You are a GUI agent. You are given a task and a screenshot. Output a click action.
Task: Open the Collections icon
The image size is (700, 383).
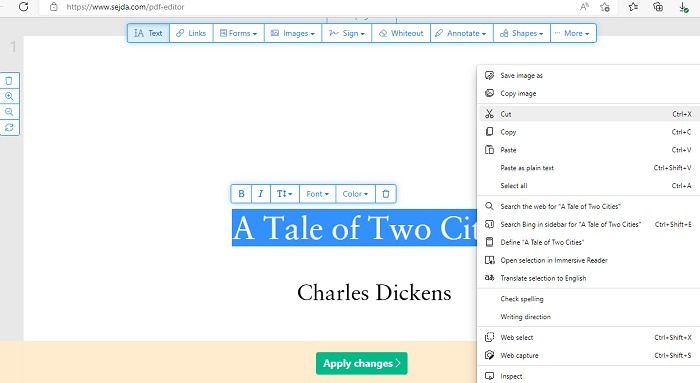point(658,7)
